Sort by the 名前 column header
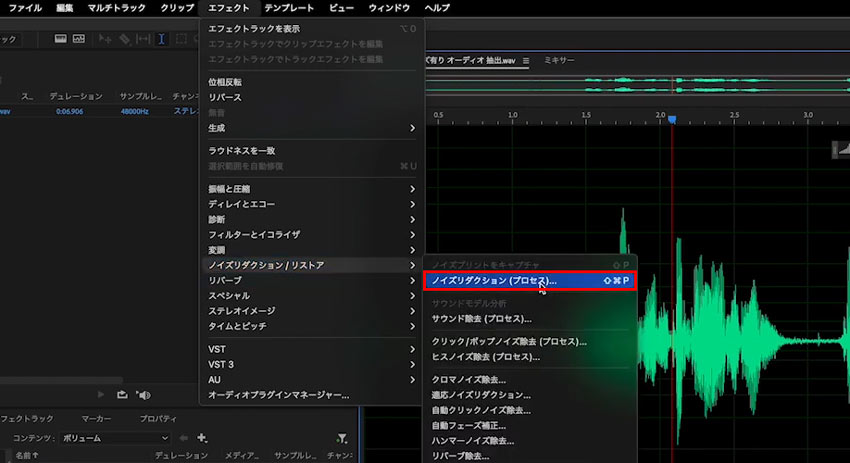 tap(27, 455)
